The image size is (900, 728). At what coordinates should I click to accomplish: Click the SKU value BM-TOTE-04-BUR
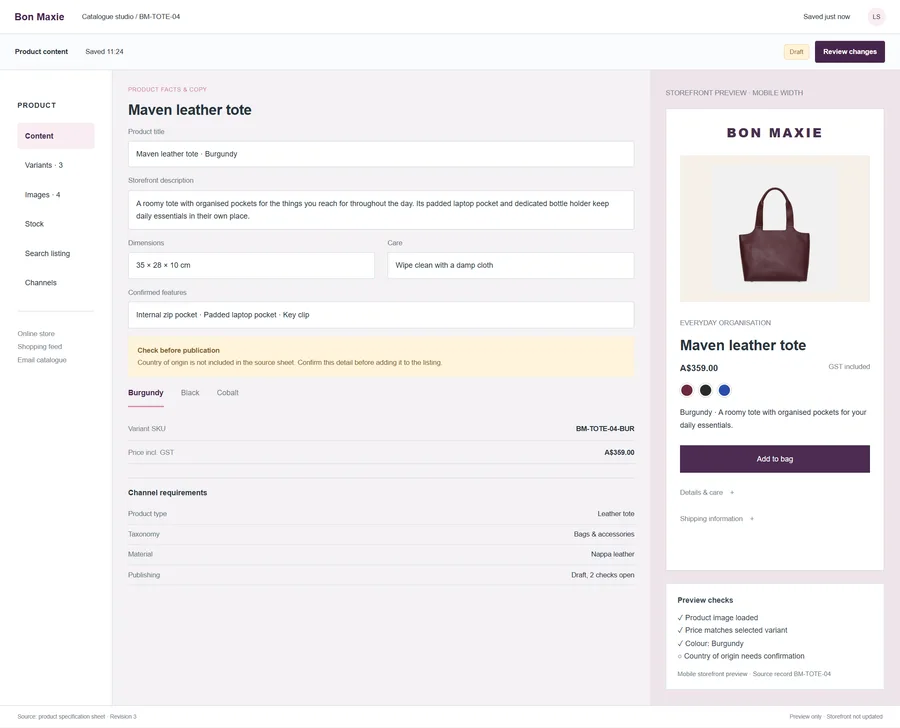coord(605,429)
